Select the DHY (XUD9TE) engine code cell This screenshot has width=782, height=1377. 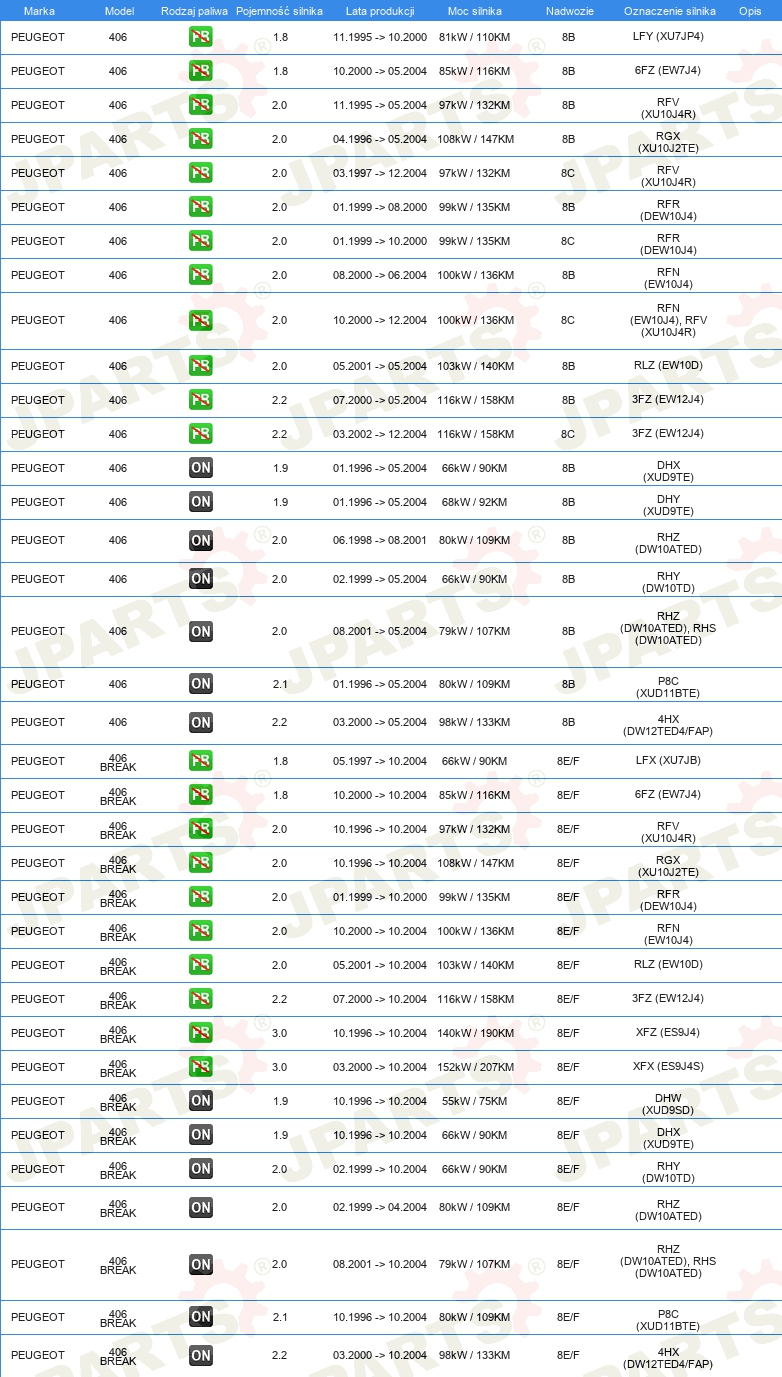tap(668, 506)
